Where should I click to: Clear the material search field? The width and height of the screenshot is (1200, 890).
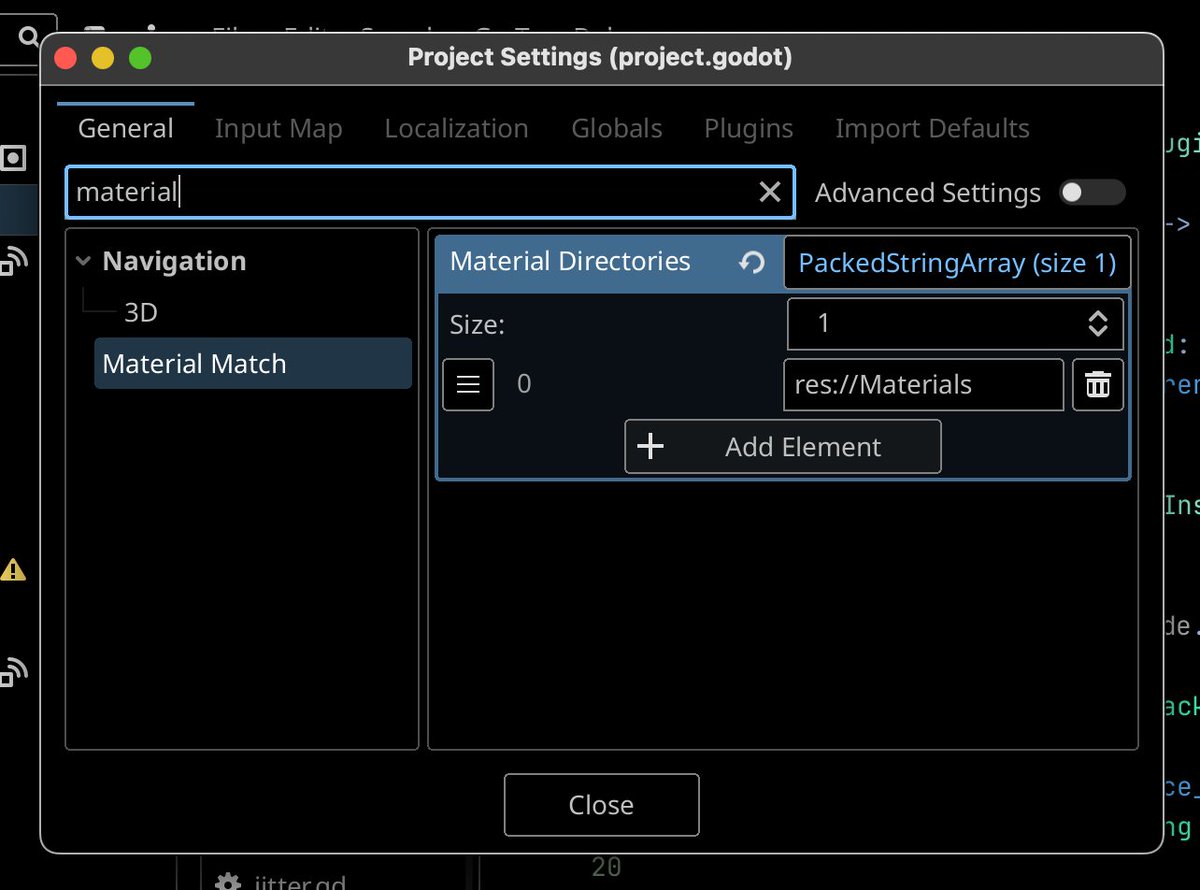(769, 192)
